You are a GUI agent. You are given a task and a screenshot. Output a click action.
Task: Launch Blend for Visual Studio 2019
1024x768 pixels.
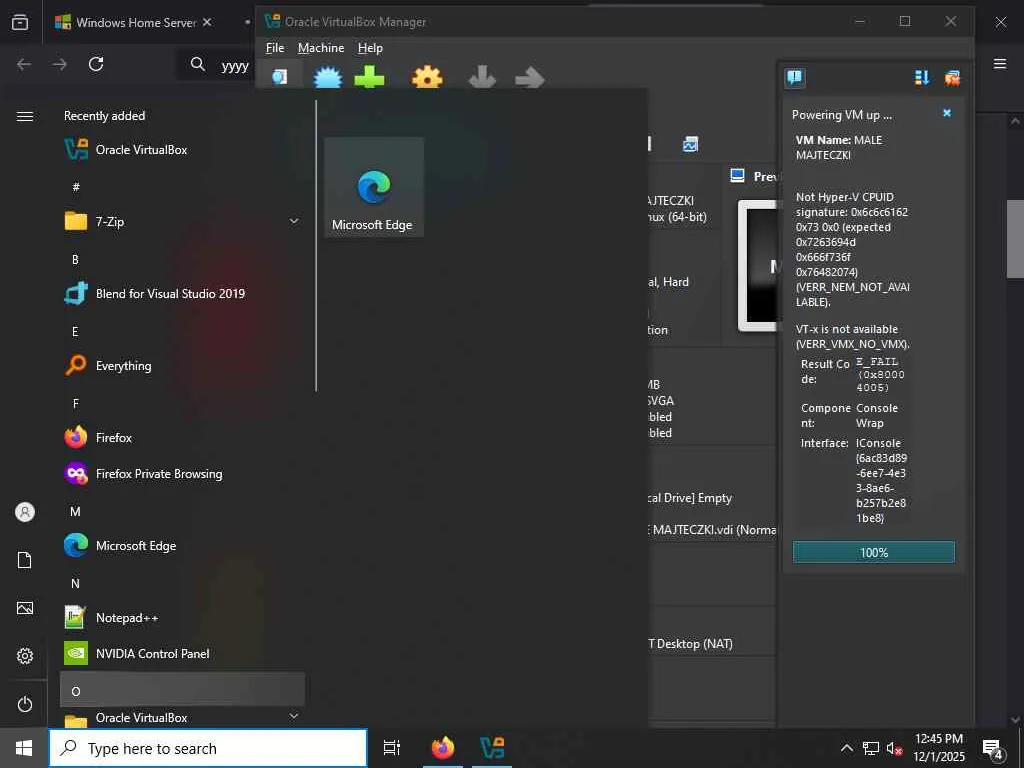coord(182,293)
